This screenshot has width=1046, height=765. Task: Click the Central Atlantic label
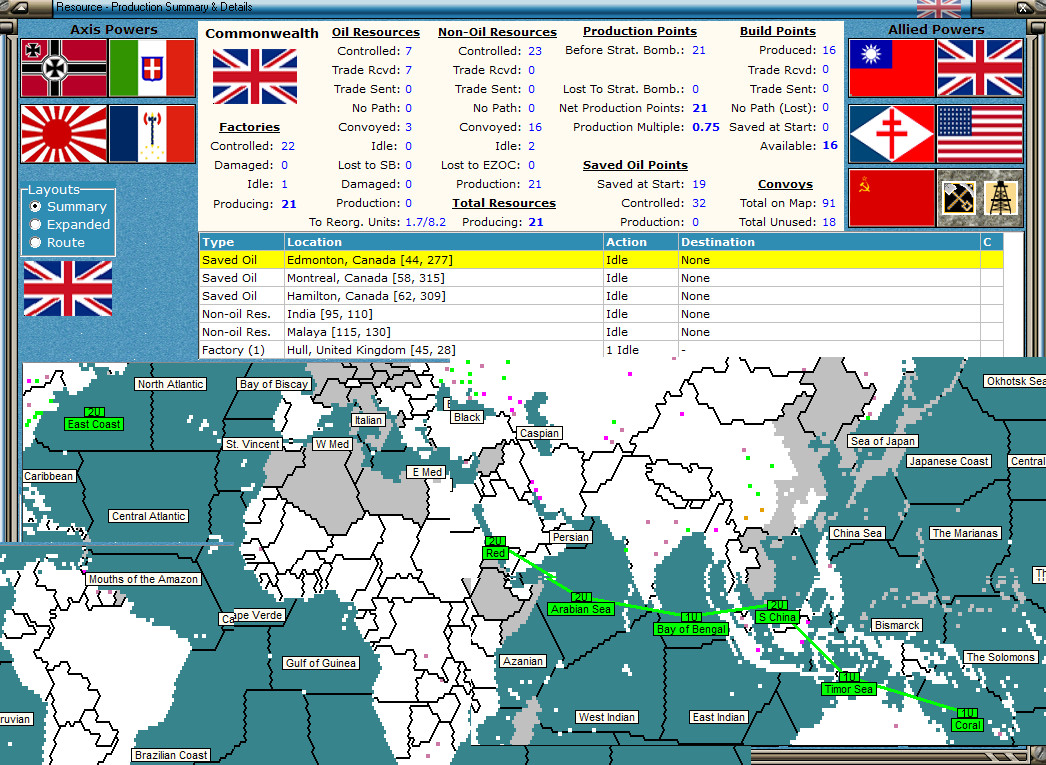tap(149, 516)
